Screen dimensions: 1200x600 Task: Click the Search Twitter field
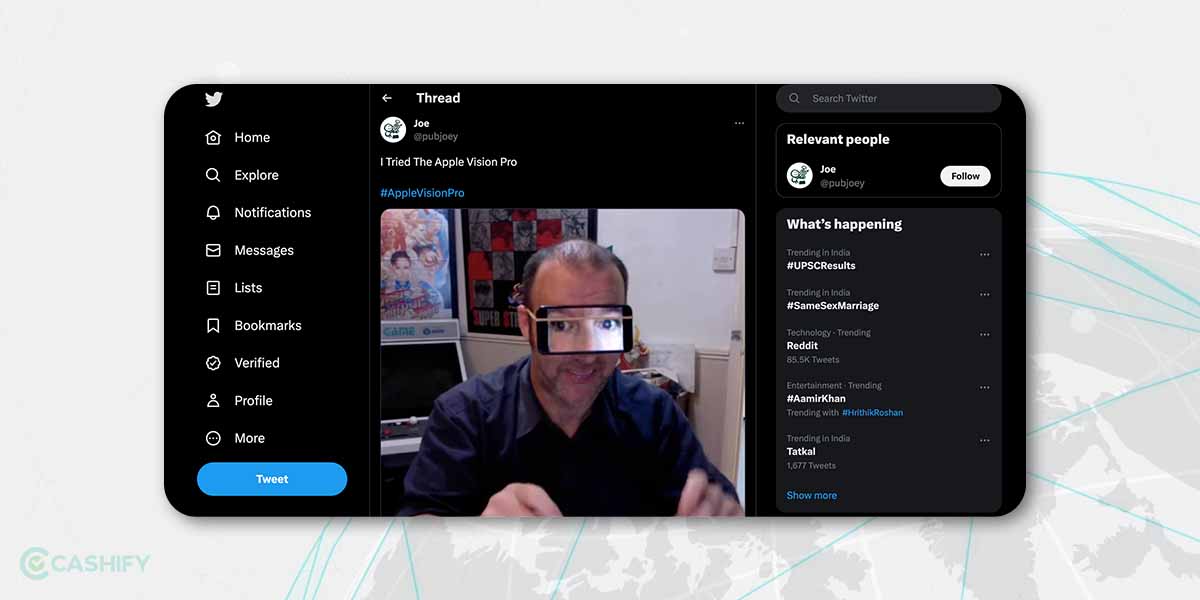coord(888,98)
